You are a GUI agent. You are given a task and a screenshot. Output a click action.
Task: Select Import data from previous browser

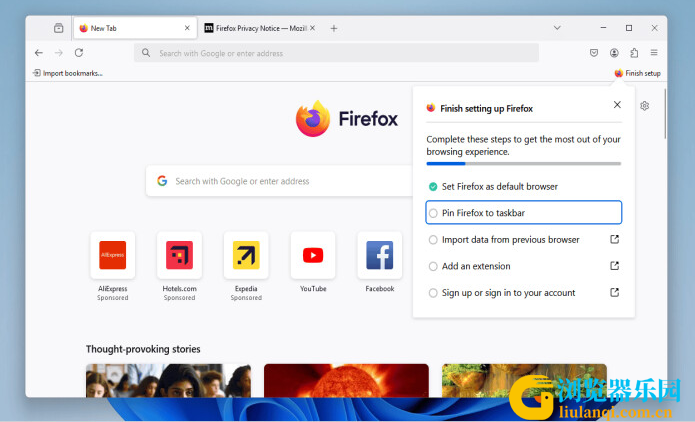(523, 240)
